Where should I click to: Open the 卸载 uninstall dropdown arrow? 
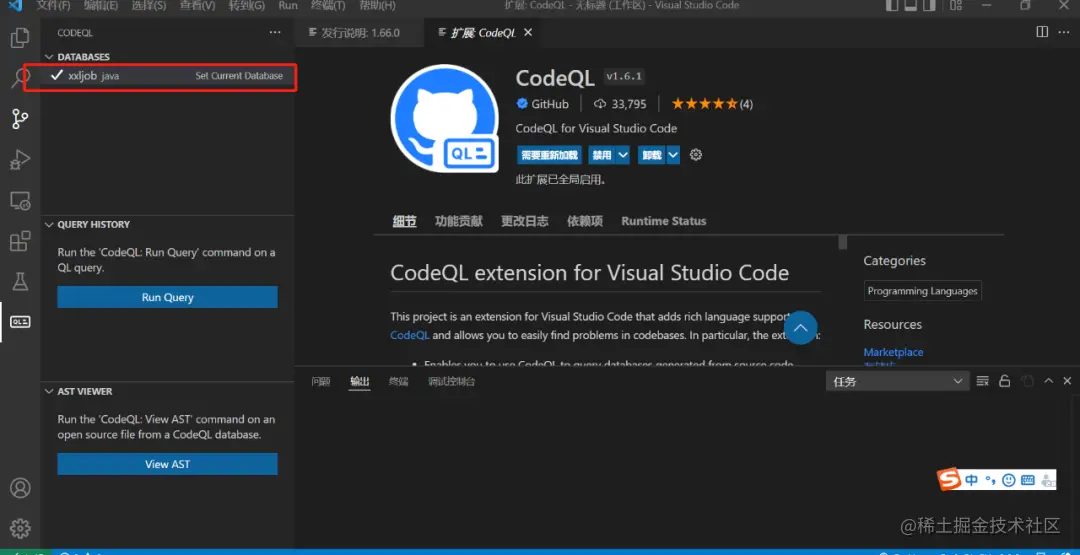tap(673, 155)
